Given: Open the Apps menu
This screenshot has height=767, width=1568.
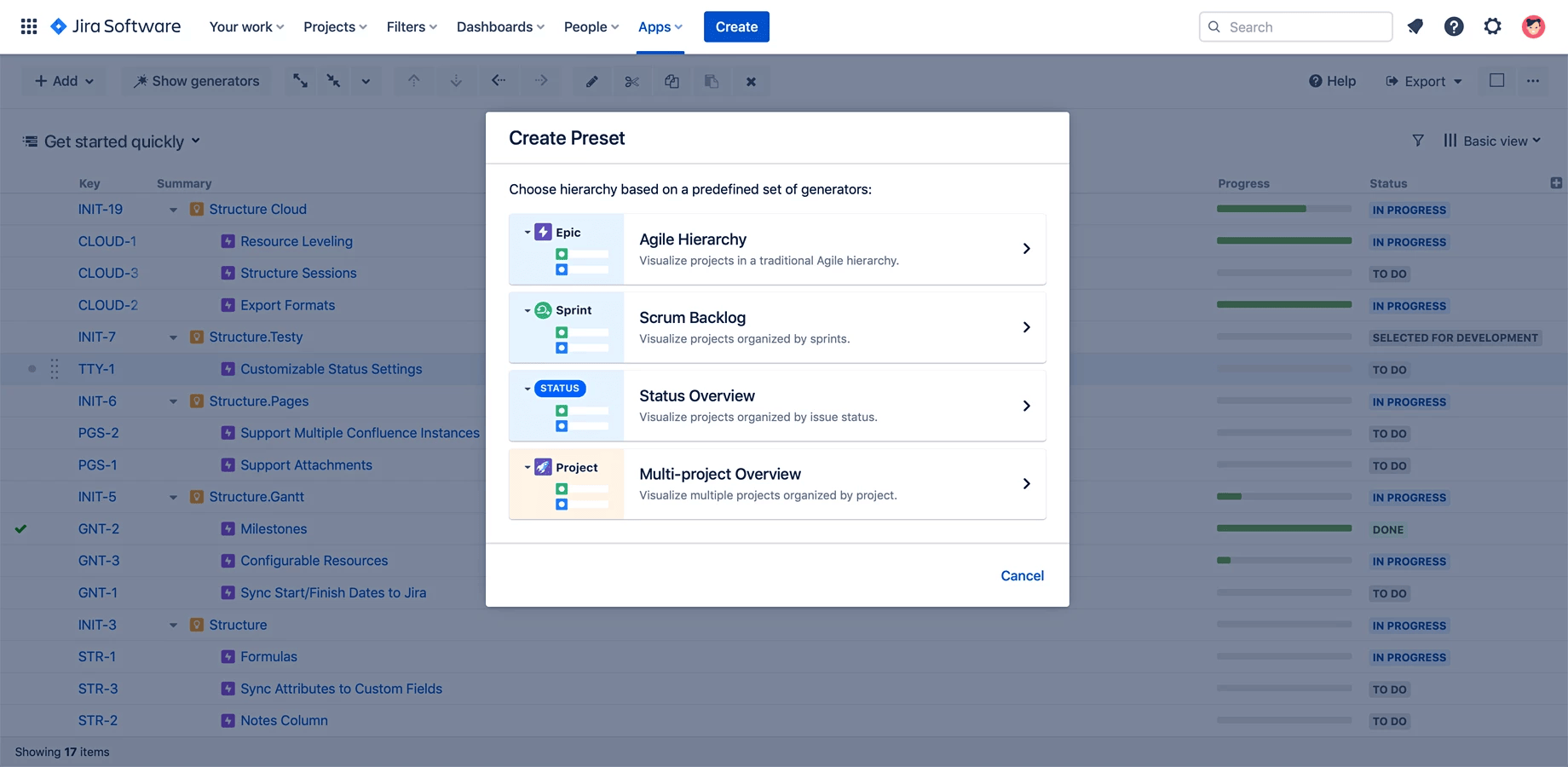Looking at the screenshot, I should (x=660, y=26).
